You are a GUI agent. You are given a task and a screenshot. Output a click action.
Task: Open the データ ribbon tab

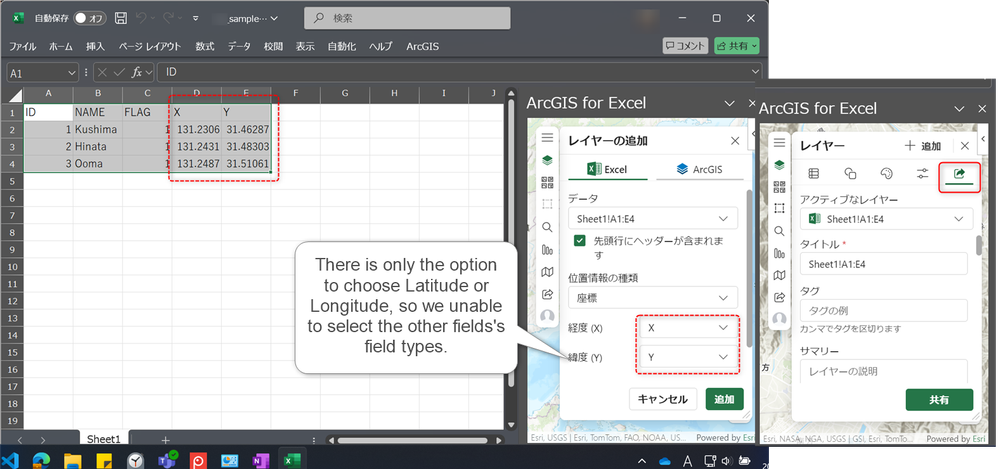(239, 47)
